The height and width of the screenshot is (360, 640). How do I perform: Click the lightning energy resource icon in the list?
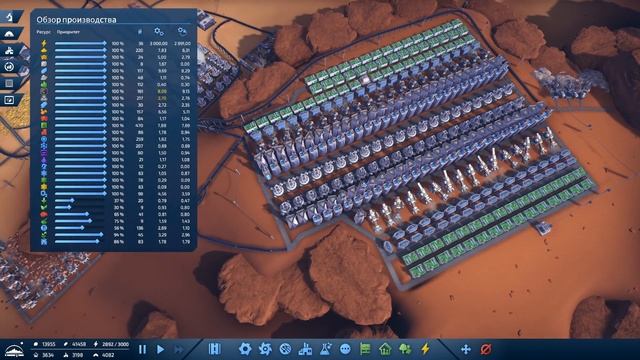[44, 43]
